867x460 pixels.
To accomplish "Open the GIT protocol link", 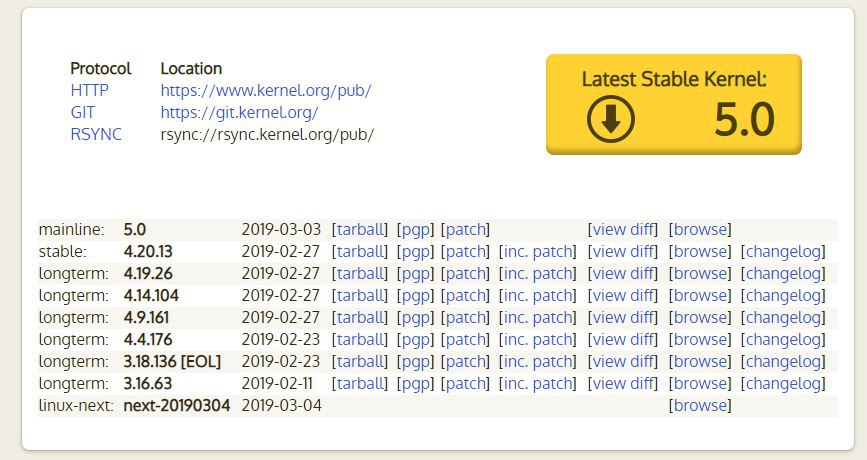I will pos(82,112).
